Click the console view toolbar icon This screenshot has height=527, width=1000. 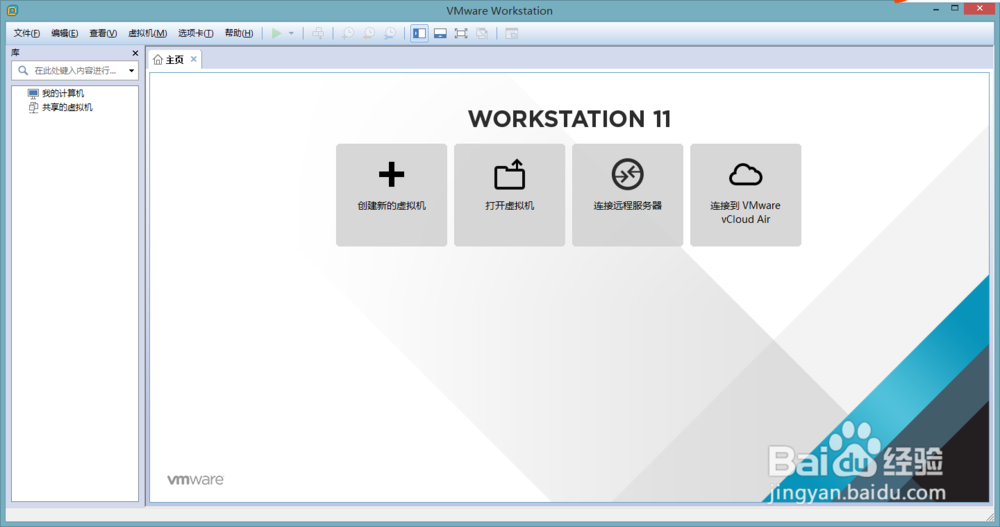point(511,33)
